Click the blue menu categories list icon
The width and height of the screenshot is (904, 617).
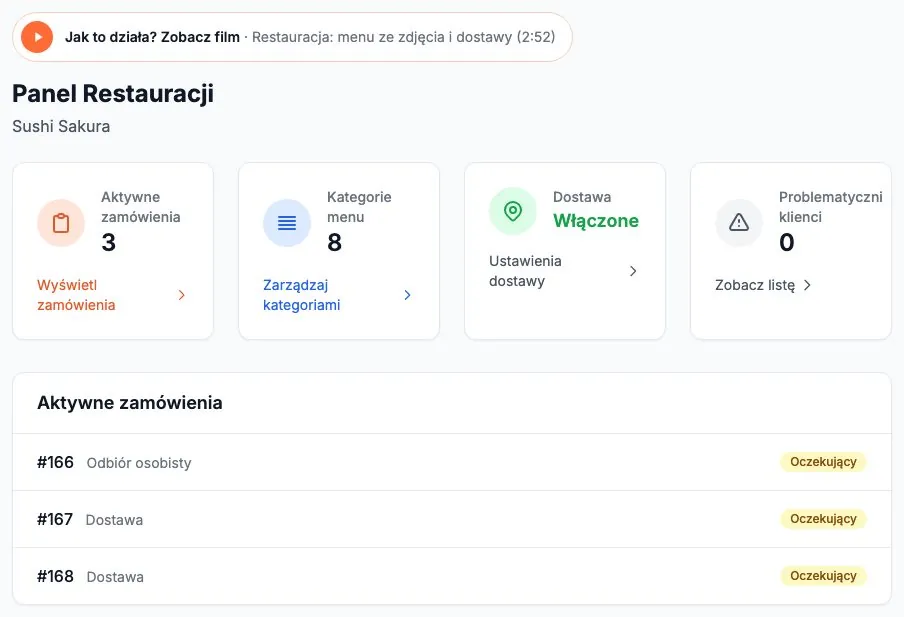[287, 223]
